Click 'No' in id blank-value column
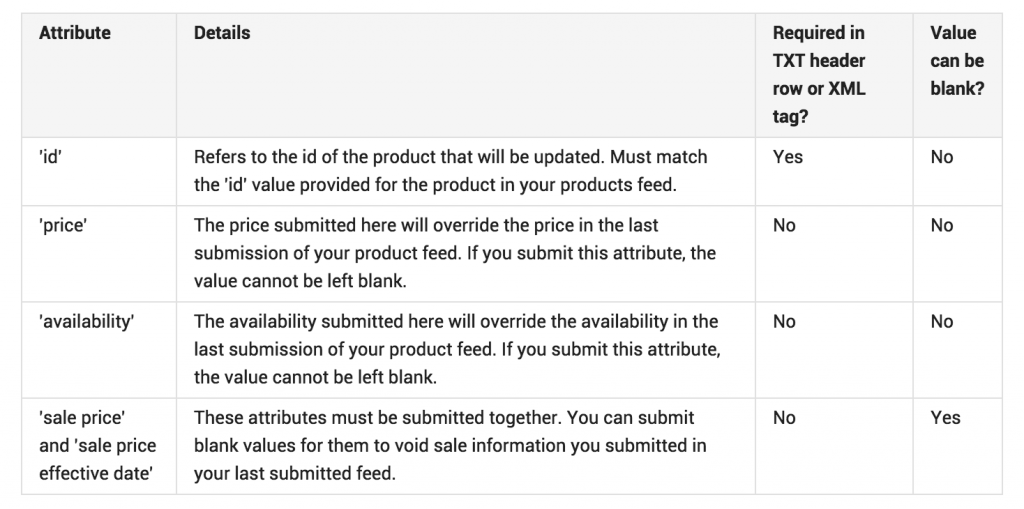Viewport: 1024px width, 509px height. (942, 157)
